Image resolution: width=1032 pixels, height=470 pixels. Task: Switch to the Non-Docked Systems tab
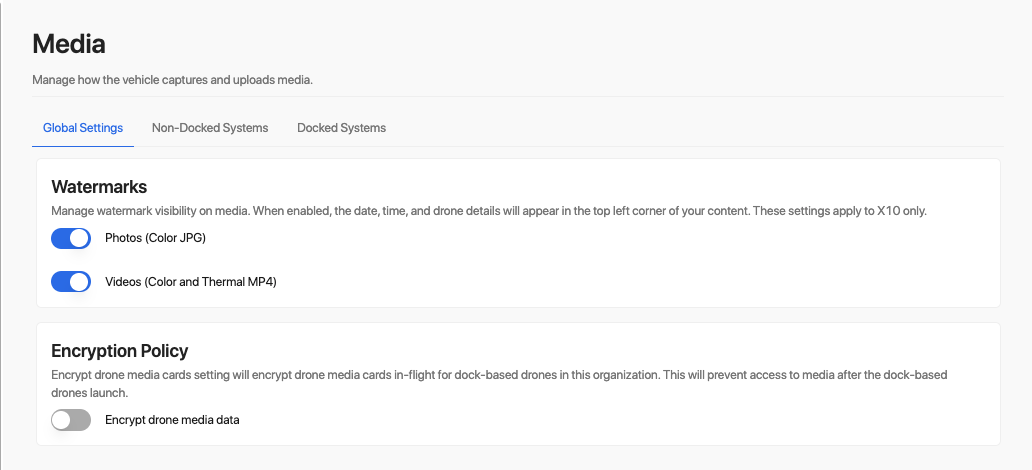point(210,128)
